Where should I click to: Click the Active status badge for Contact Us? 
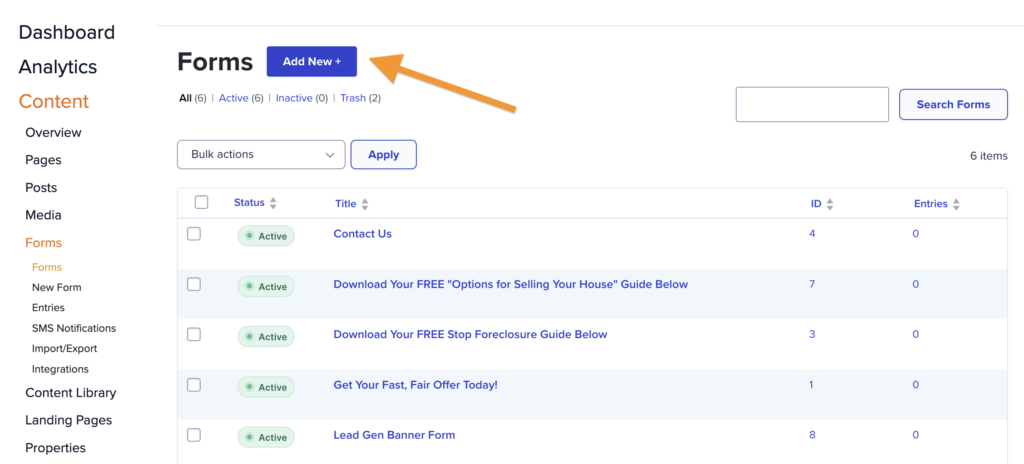click(266, 236)
